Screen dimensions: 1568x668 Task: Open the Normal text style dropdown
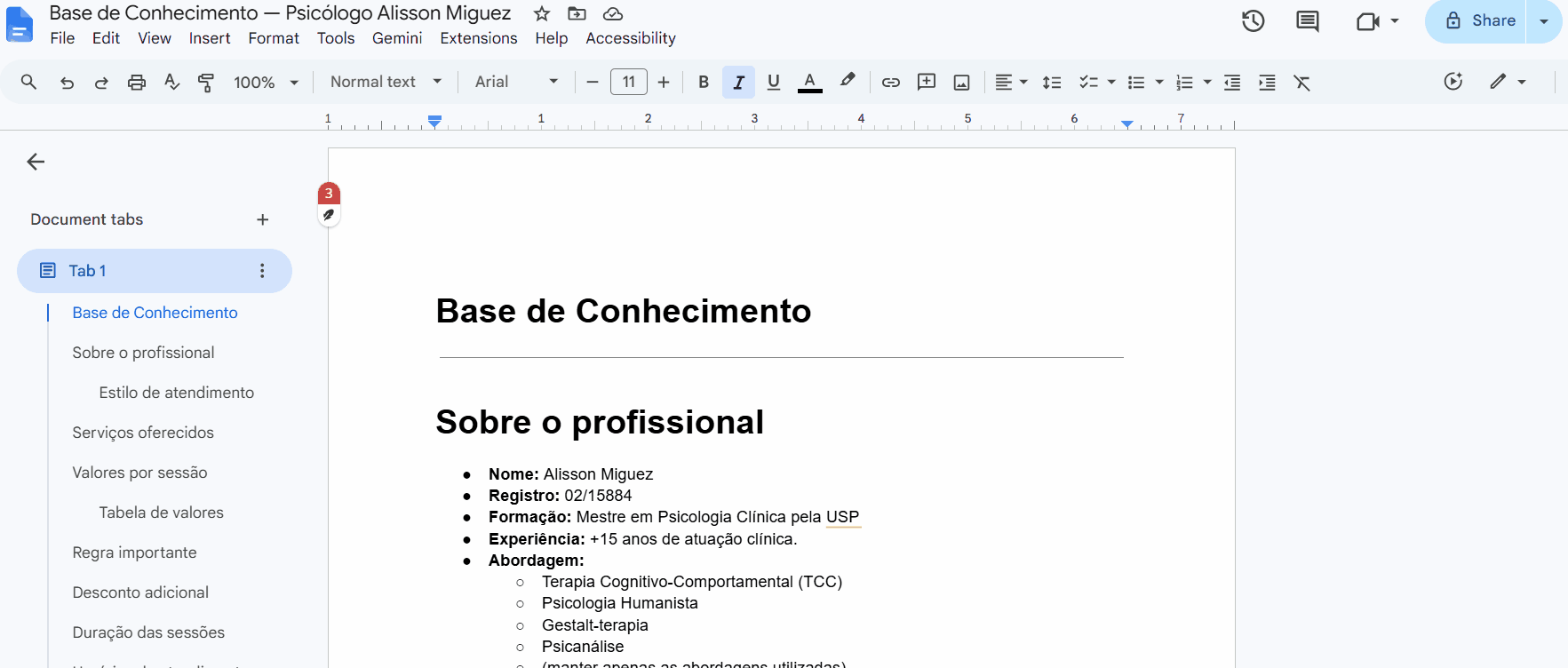point(386,82)
